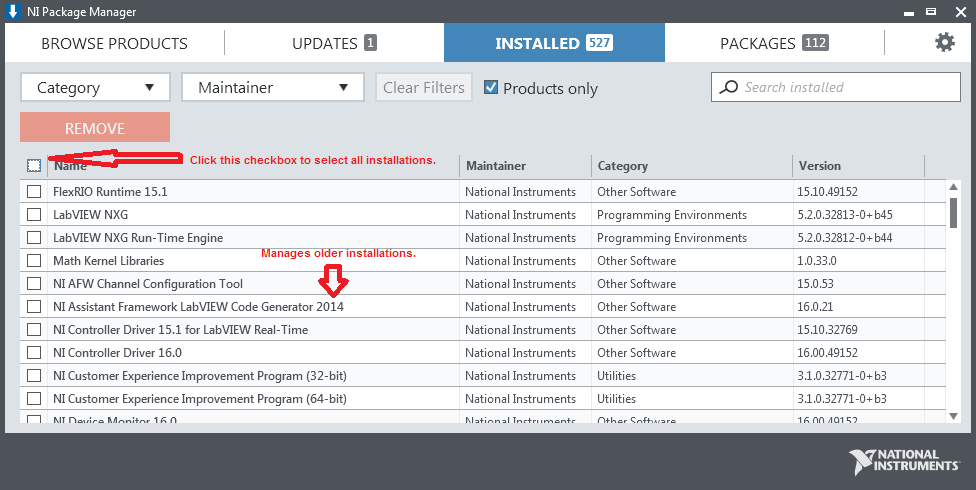This screenshot has width=976, height=490.
Task: Tick NI Customer Experience Program (64-bit) checkbox
Action: click(34, 399)
